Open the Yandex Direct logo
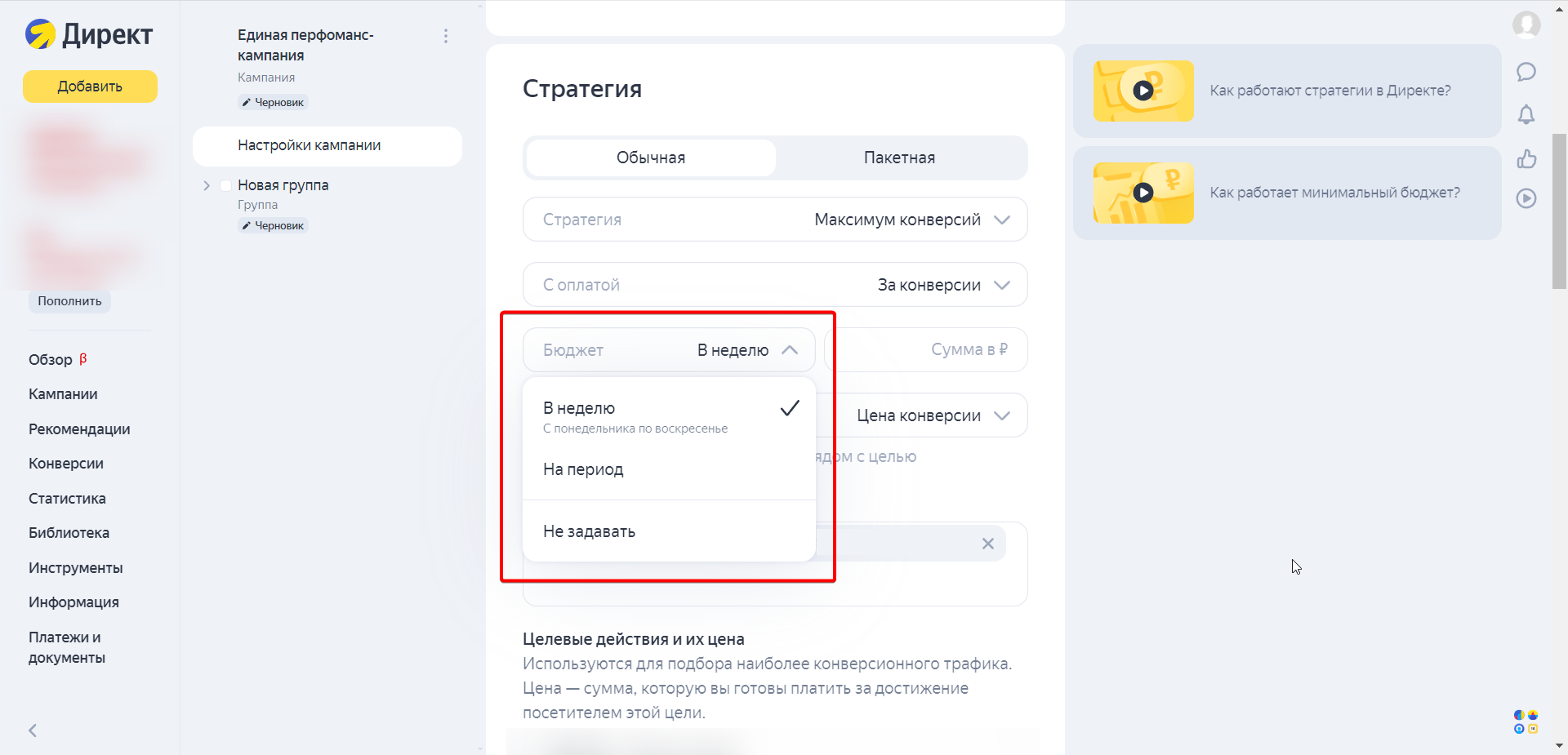The image size is (1568, 755). 88,34
